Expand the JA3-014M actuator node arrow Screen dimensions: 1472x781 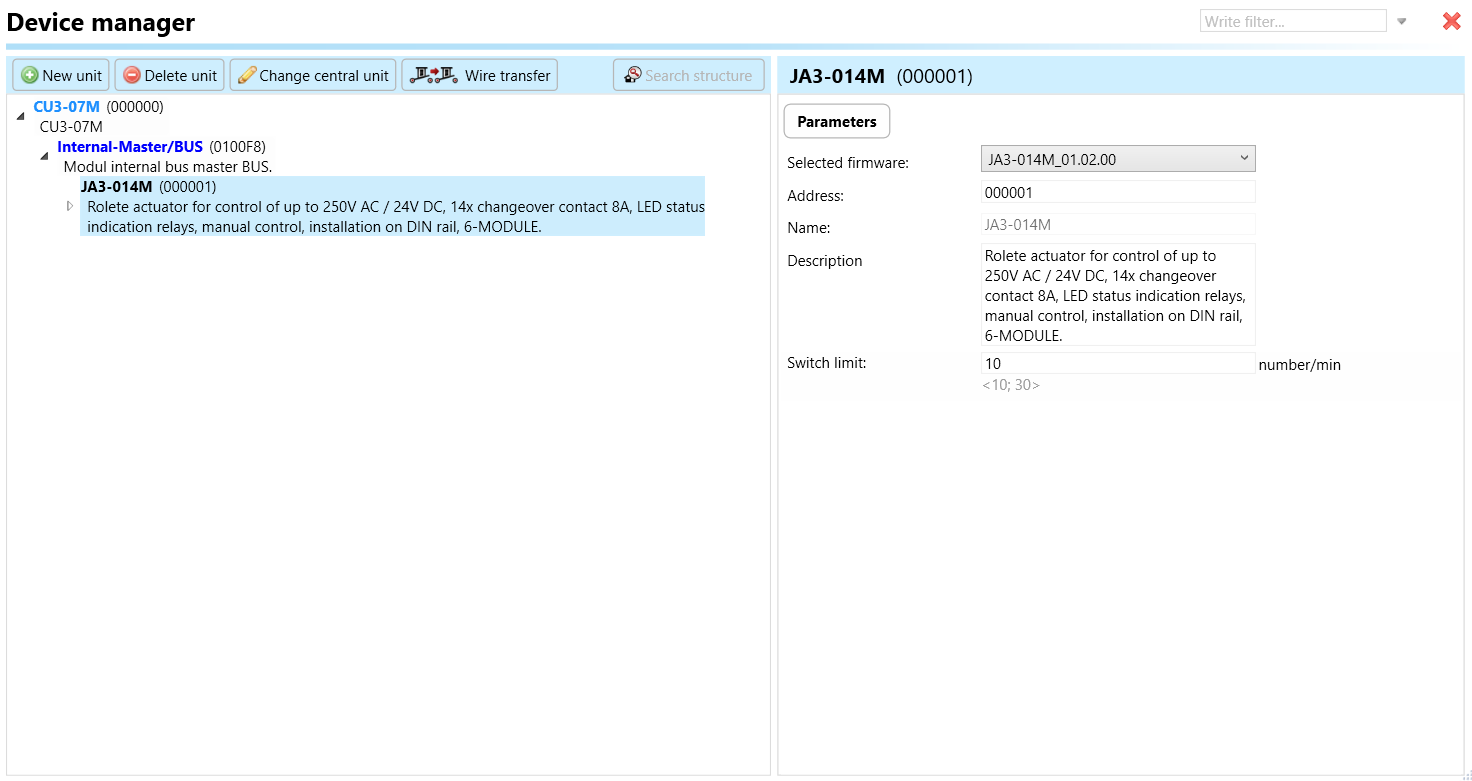click(x=70, y=206)
